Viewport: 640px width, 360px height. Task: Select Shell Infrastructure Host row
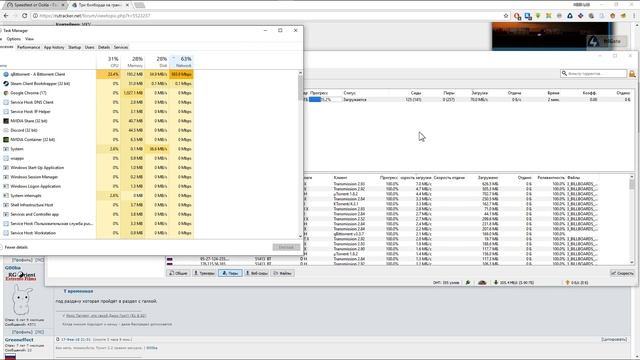97,205
